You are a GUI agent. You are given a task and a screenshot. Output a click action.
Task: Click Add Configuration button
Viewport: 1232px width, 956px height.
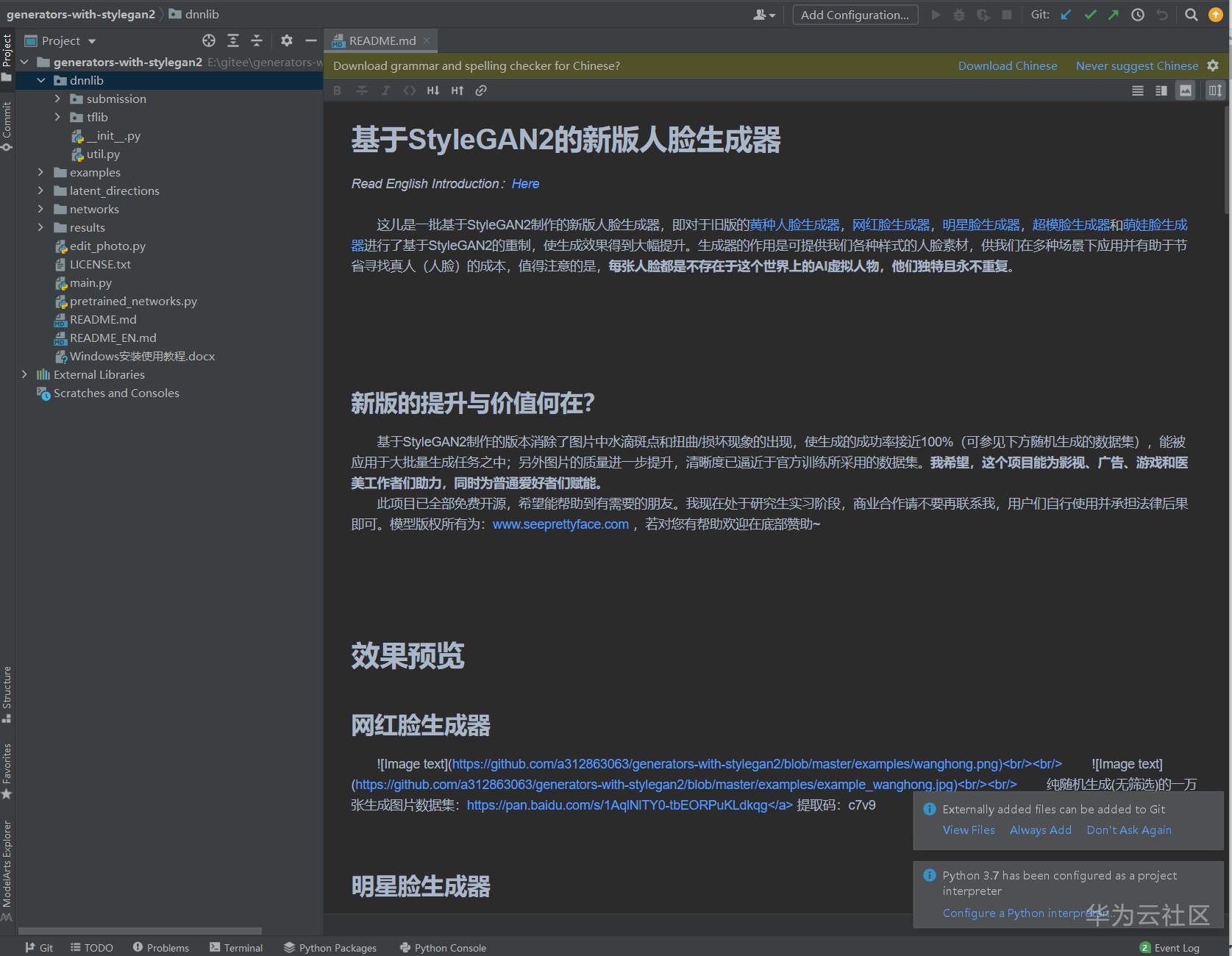[855, 15]
